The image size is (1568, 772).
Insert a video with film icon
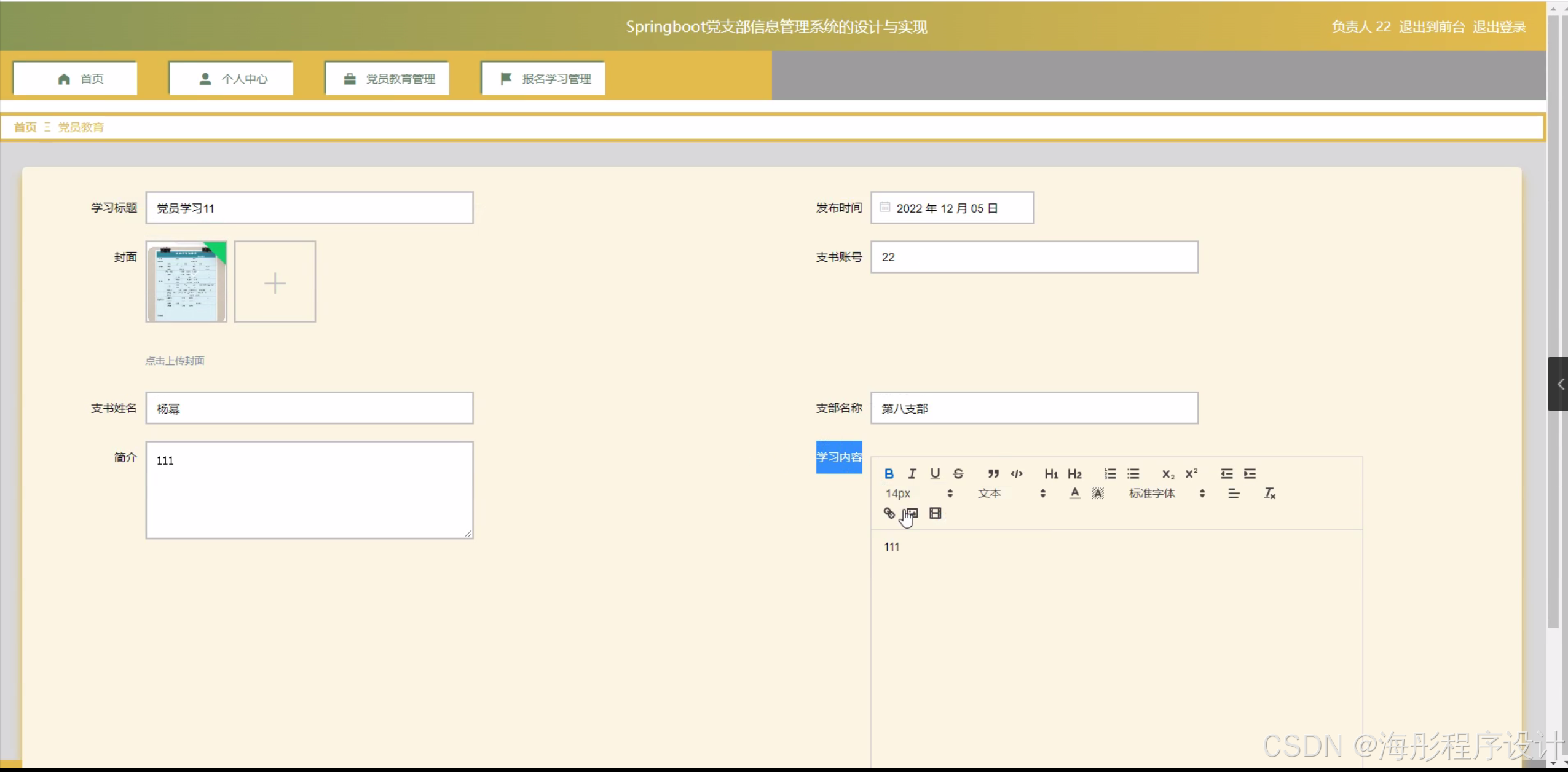pos(935,513)
